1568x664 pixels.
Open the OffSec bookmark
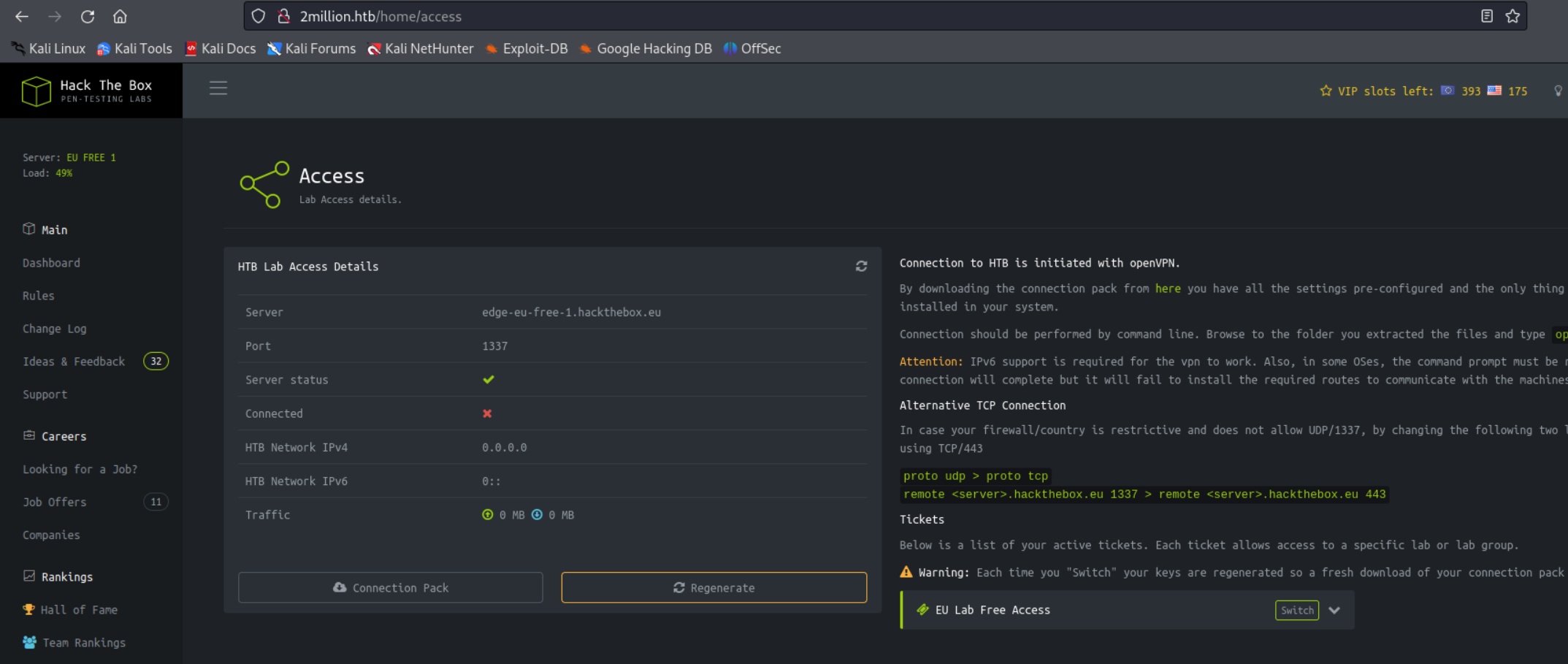(x=752, y=48)
